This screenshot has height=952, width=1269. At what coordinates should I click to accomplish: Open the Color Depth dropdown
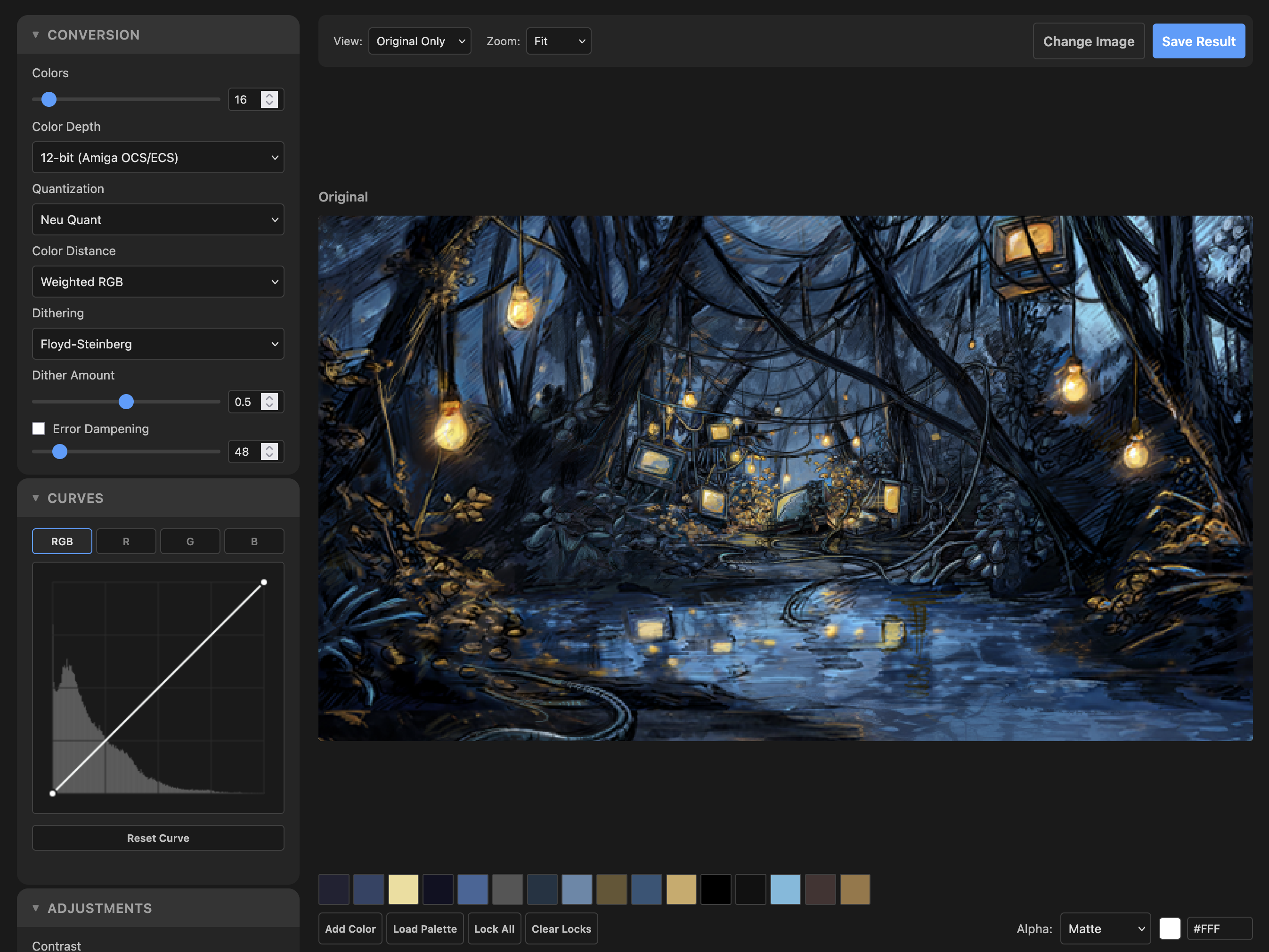point(158,157)
